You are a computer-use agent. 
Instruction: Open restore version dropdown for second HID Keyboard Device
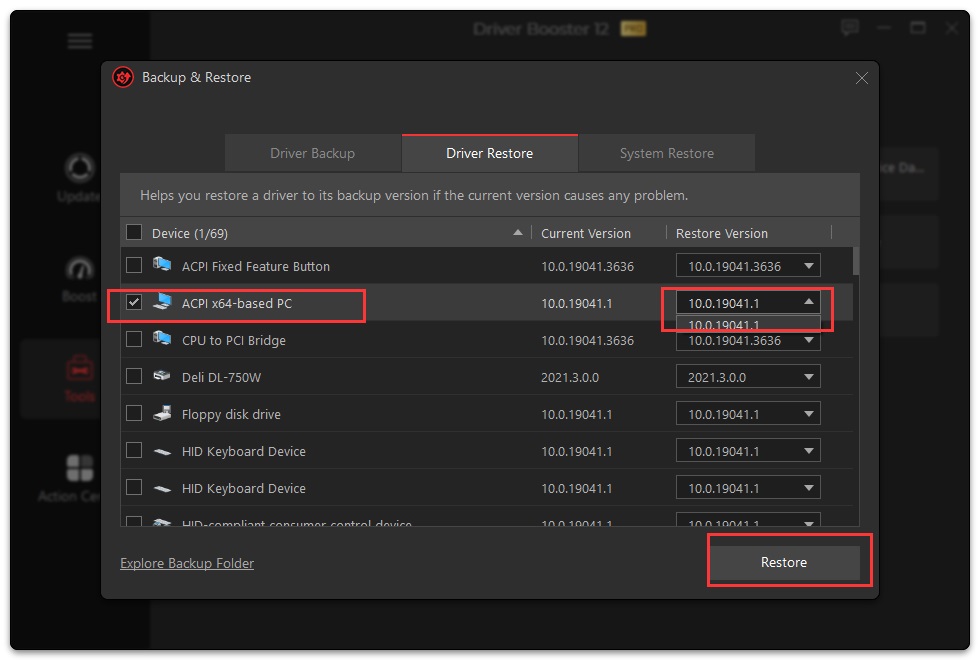(748, 488)
